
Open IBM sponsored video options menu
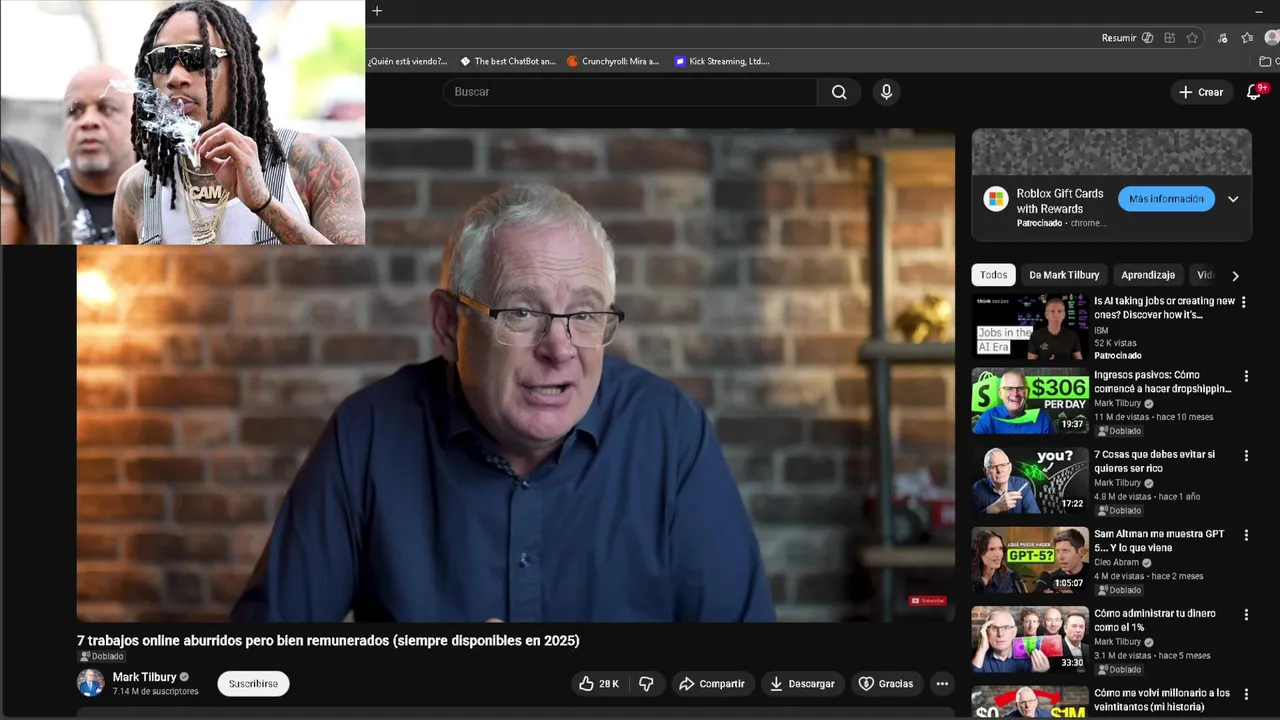pos(1244,302)
